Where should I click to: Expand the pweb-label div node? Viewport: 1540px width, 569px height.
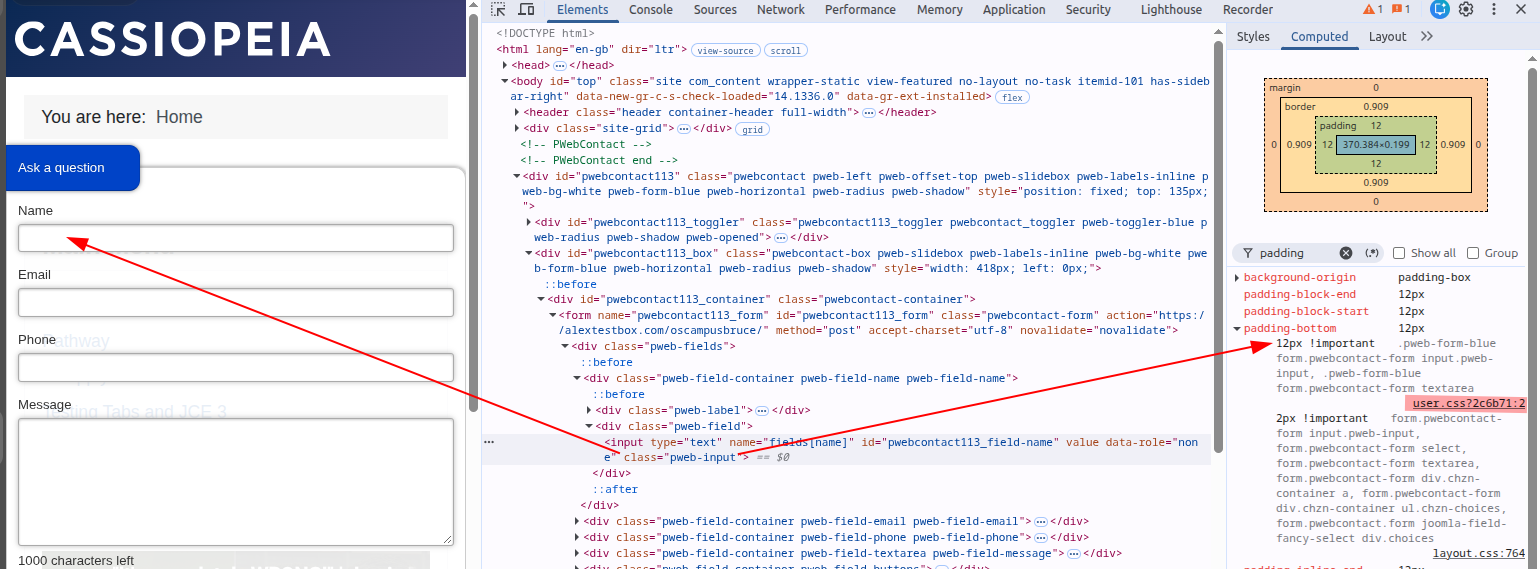pos(588,410)
